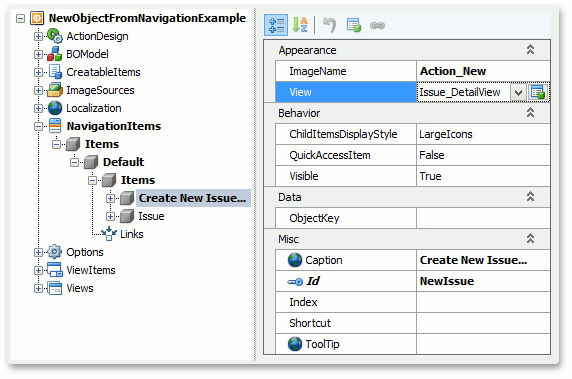Click the Links arrows icon
The height and width of the screenshot is (379, 572).
[109, 233]
